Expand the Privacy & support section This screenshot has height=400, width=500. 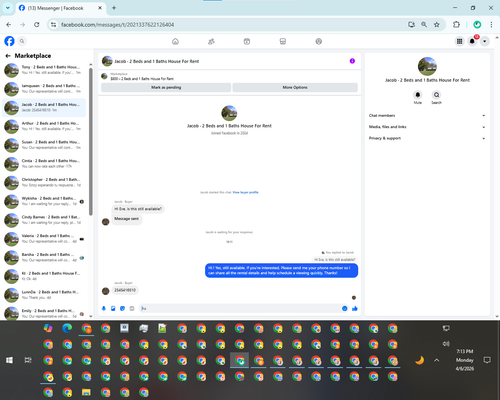point(427,138)
